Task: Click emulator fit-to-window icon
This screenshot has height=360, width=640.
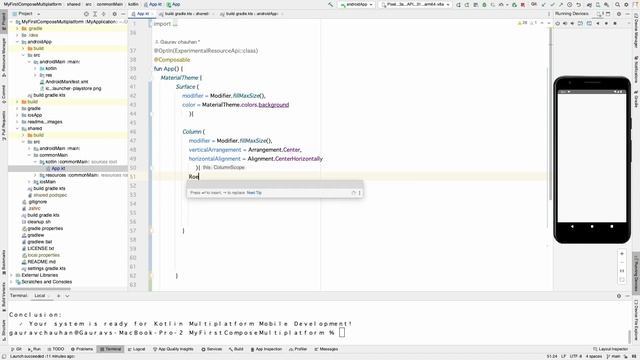Action: pyautogui.click(x=622, y=280)
